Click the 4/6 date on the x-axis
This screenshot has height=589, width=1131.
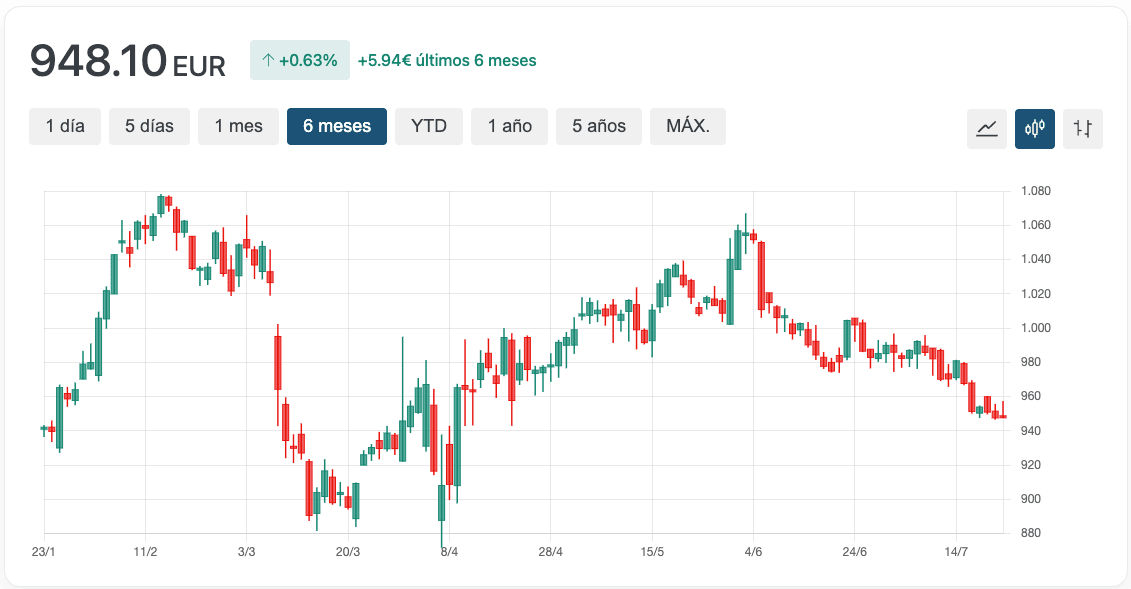(753, 552)
